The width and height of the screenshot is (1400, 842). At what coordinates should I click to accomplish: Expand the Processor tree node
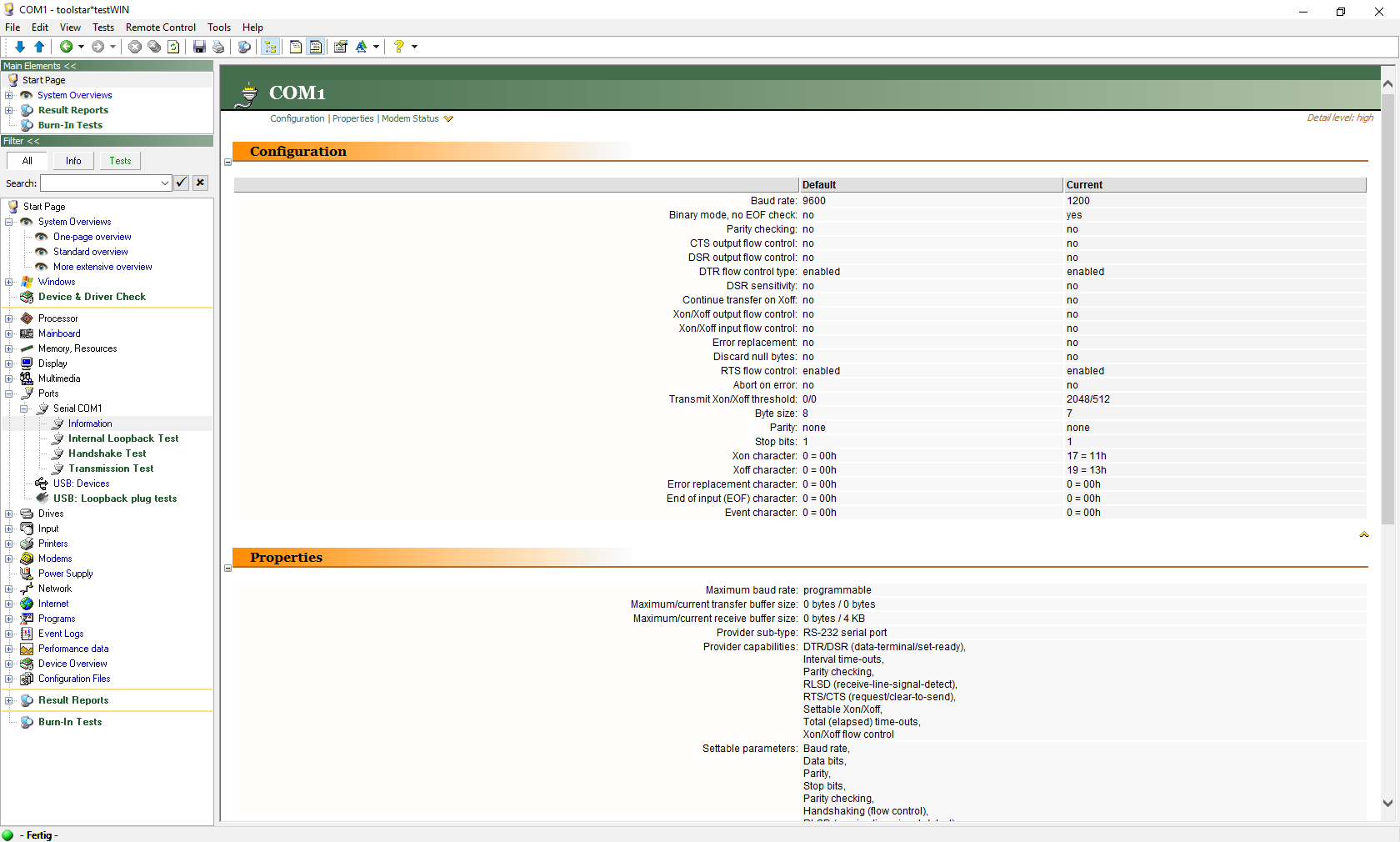point(9,318)
